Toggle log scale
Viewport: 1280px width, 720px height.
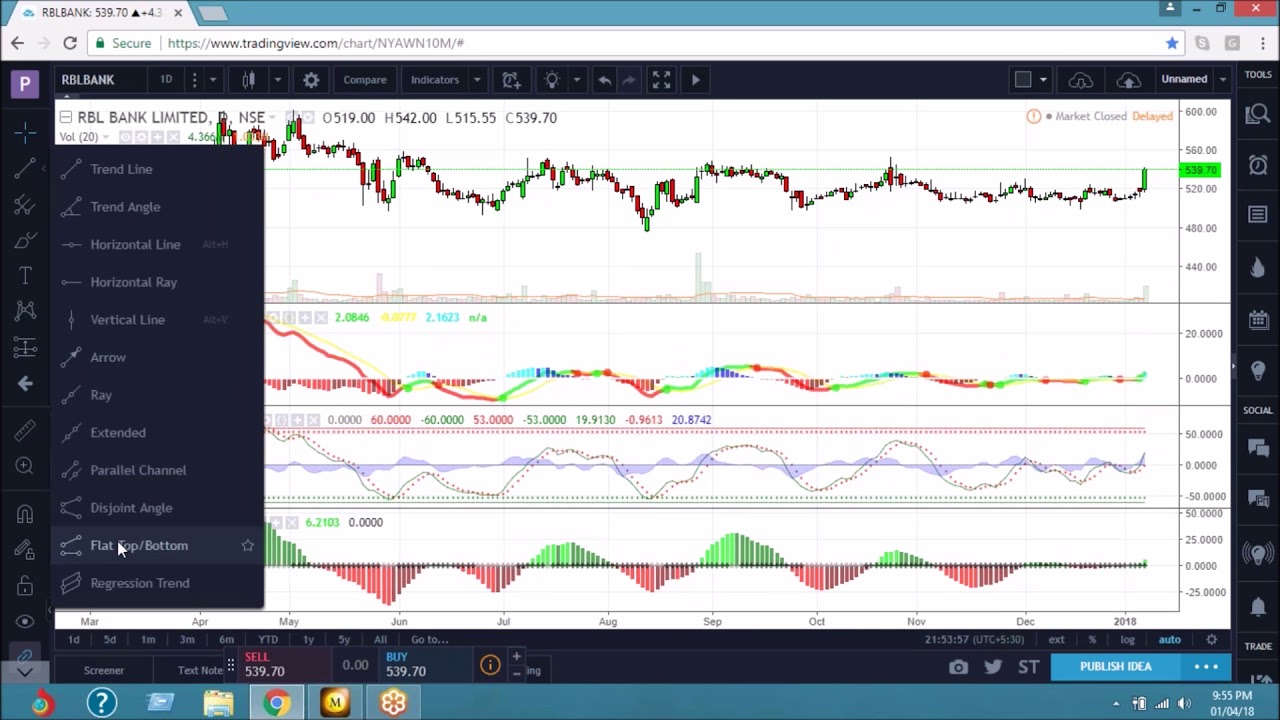[1127, 640]
